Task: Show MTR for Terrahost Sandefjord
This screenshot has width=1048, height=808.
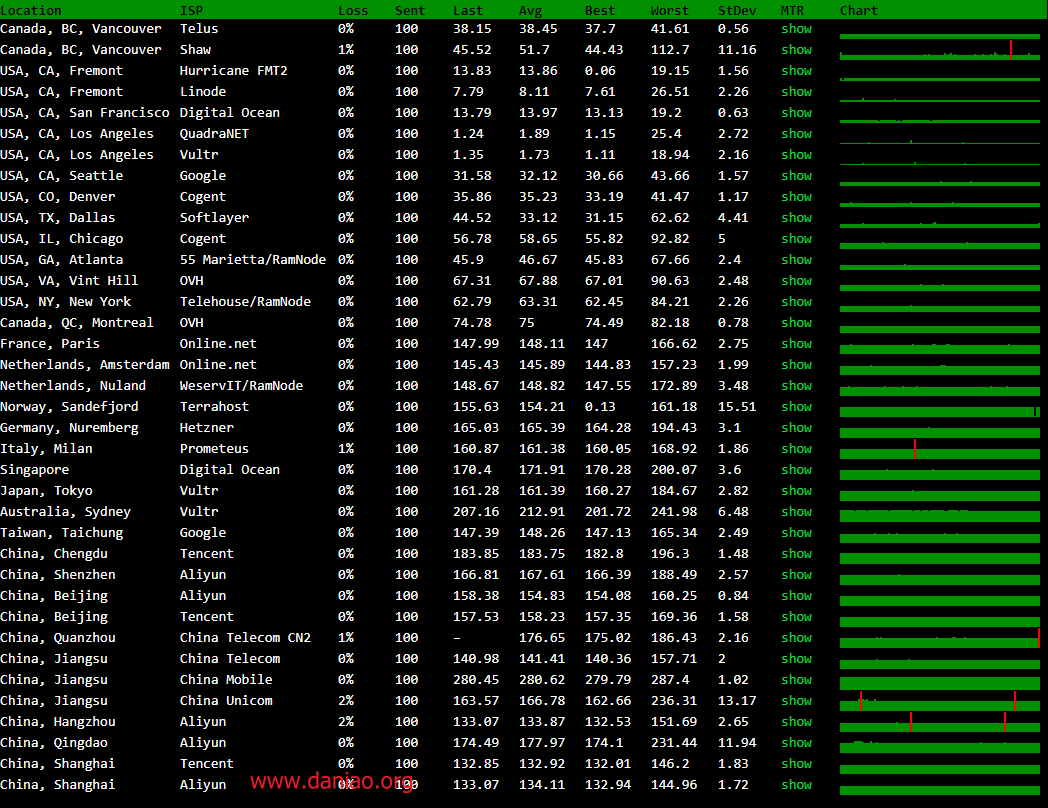Action: [x=796, y=407]
